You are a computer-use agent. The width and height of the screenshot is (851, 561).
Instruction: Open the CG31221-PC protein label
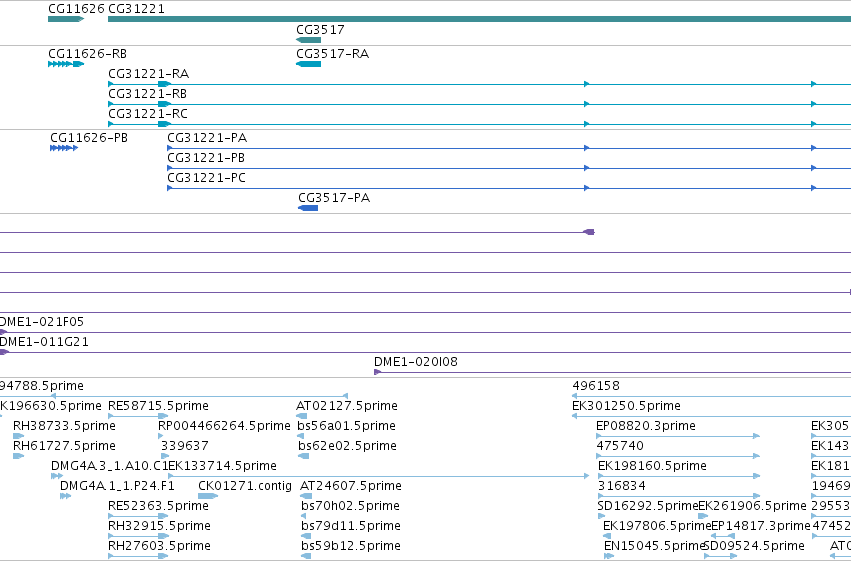point(207,177)
